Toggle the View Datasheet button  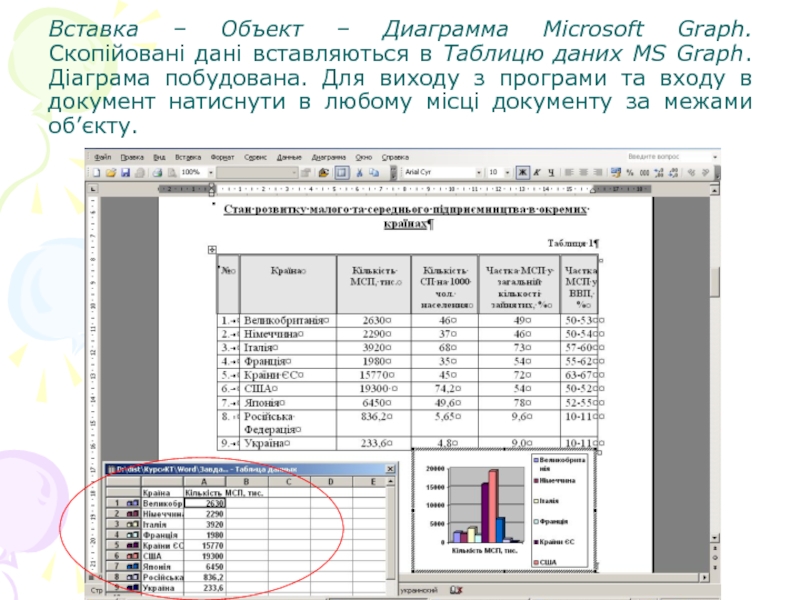[x=341, y=173]
